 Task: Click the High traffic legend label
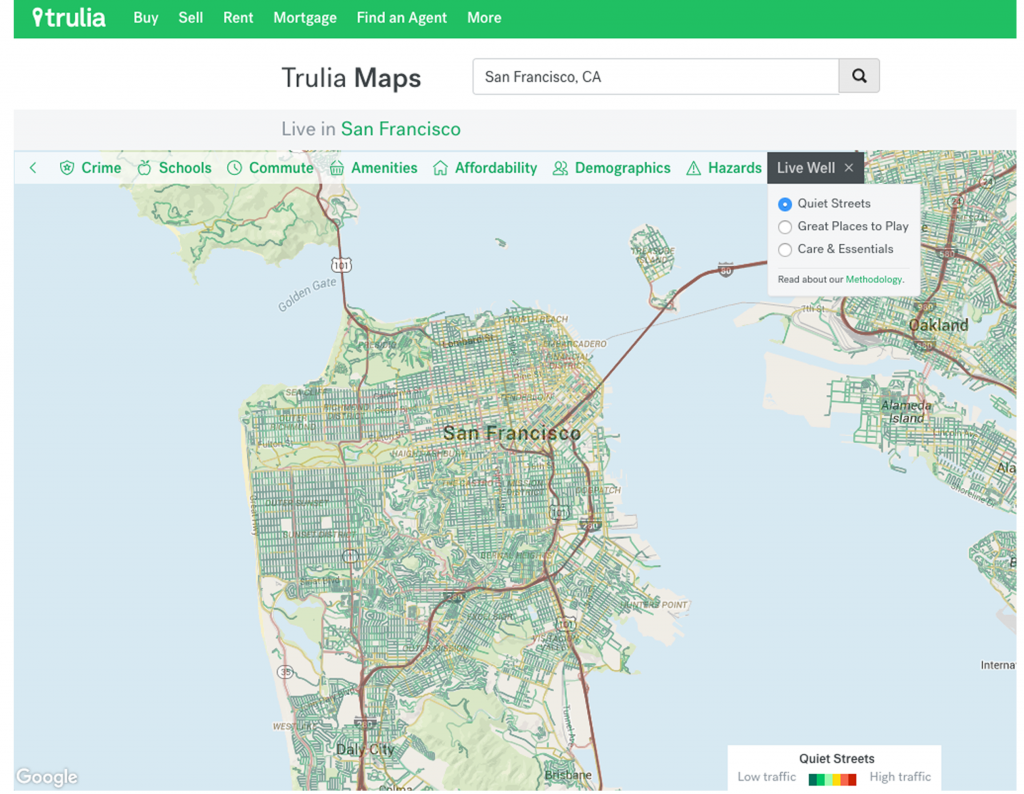[900, 777]
